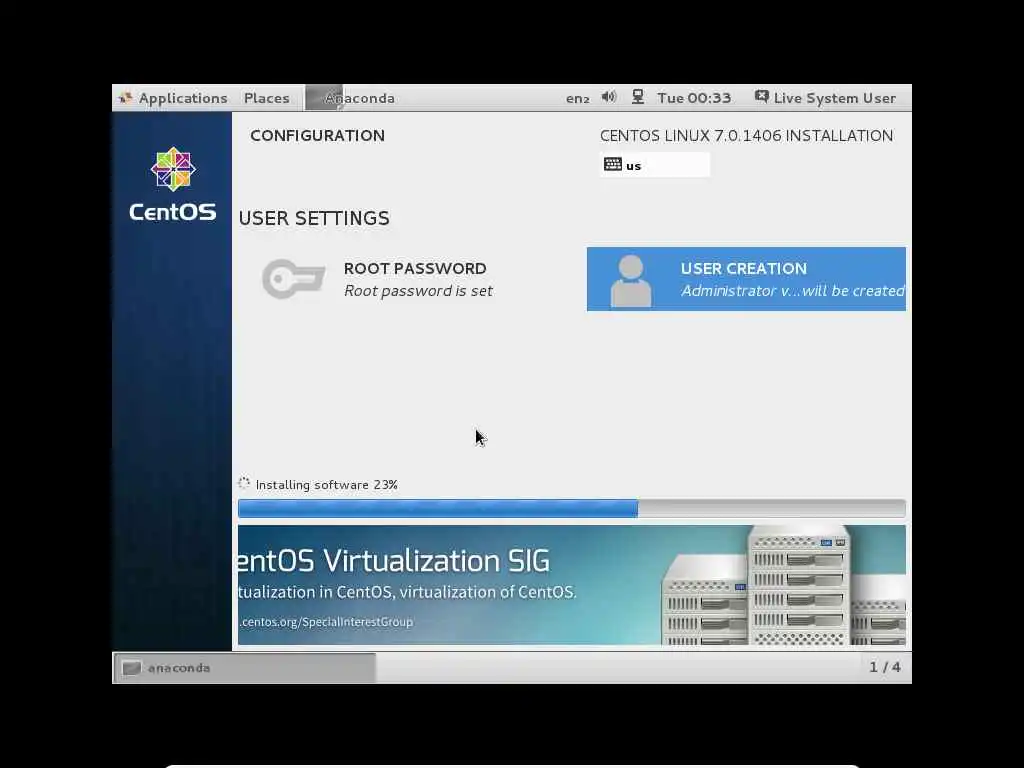Click the Root password is set status text
Screen dimensions: 1024x768
coord(418,291)
